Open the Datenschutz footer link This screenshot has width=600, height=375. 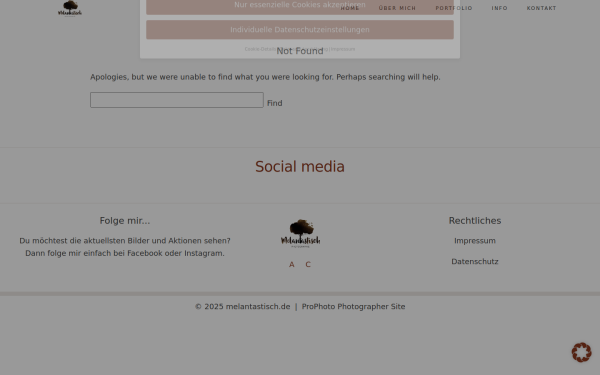pos(475,261)
